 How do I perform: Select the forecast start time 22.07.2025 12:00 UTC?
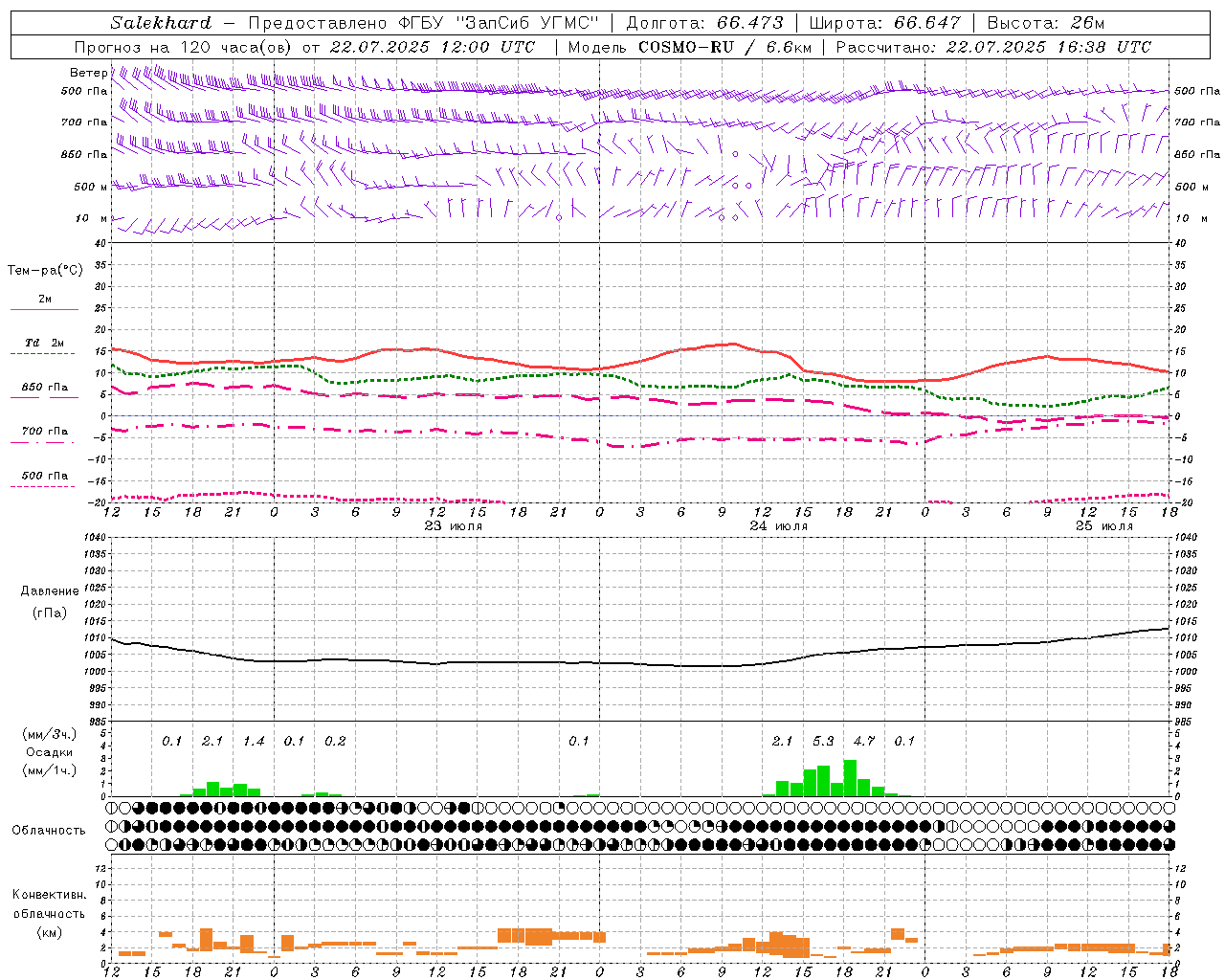[432, 47]
